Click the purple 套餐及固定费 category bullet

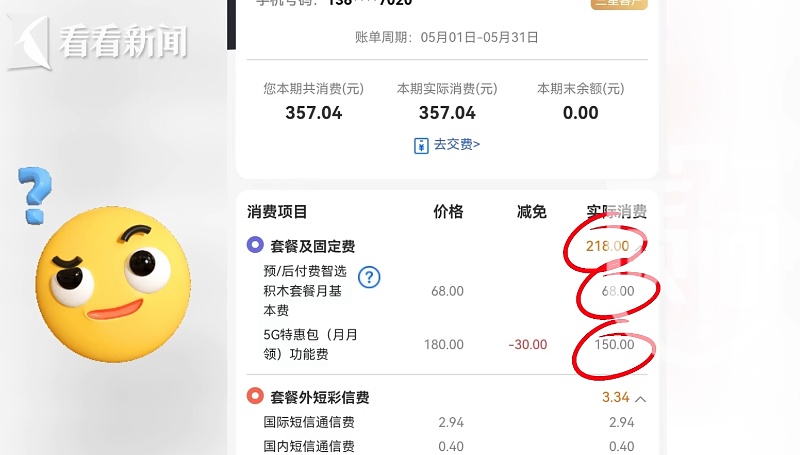(x=255, y=245)
